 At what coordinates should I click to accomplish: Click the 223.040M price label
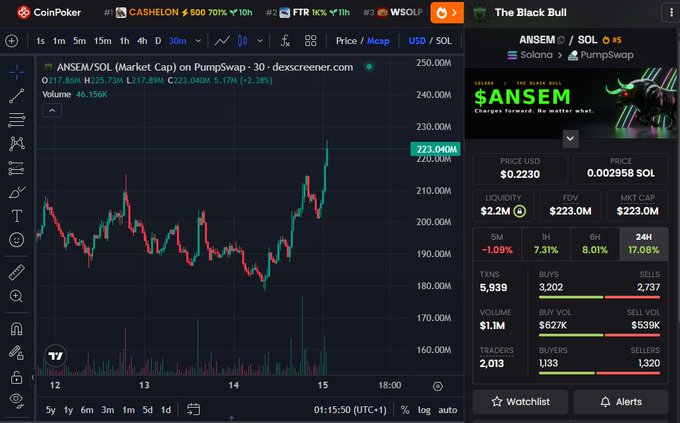(x=435, y=149)
